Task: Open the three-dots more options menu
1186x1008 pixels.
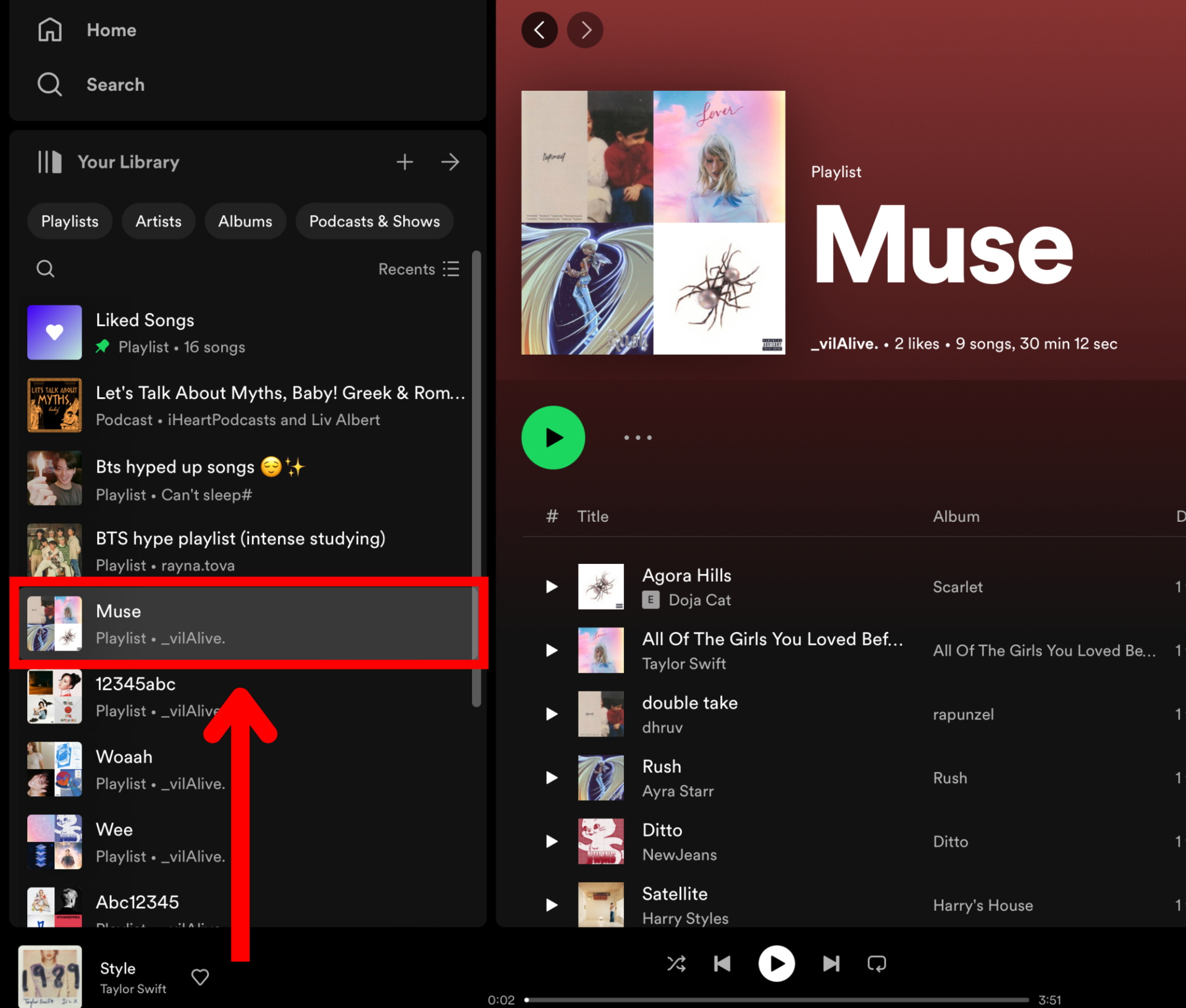Action: point(637,437)
